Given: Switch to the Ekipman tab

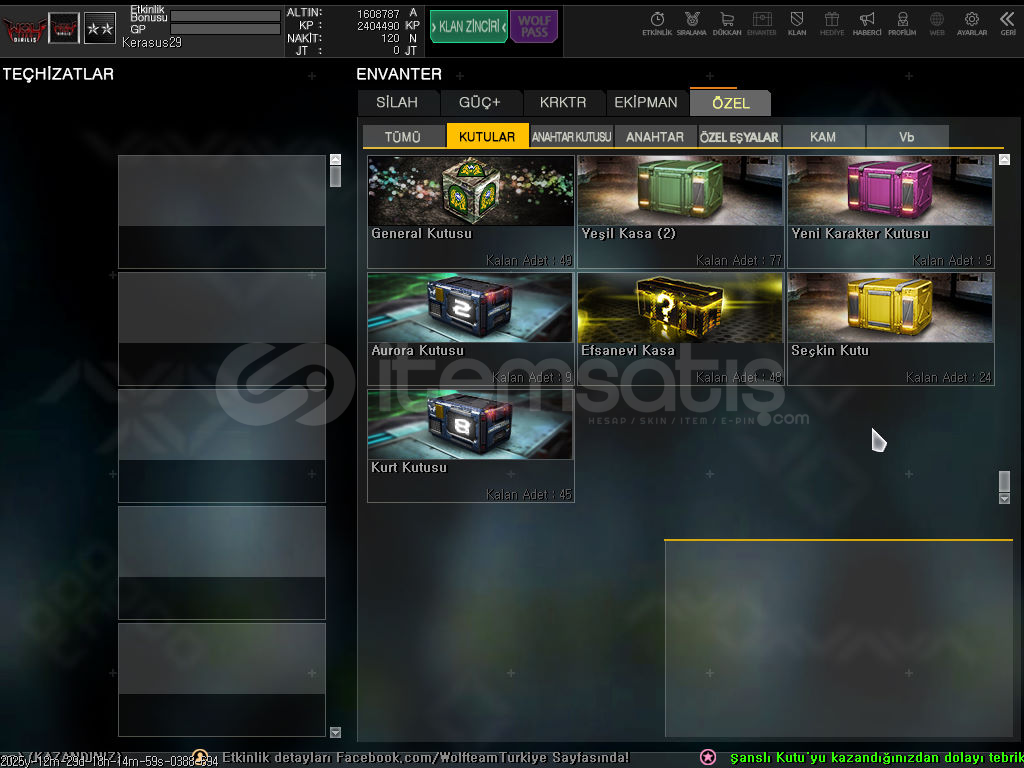Looking at the screenshot, I should click(x=646, y=103).
